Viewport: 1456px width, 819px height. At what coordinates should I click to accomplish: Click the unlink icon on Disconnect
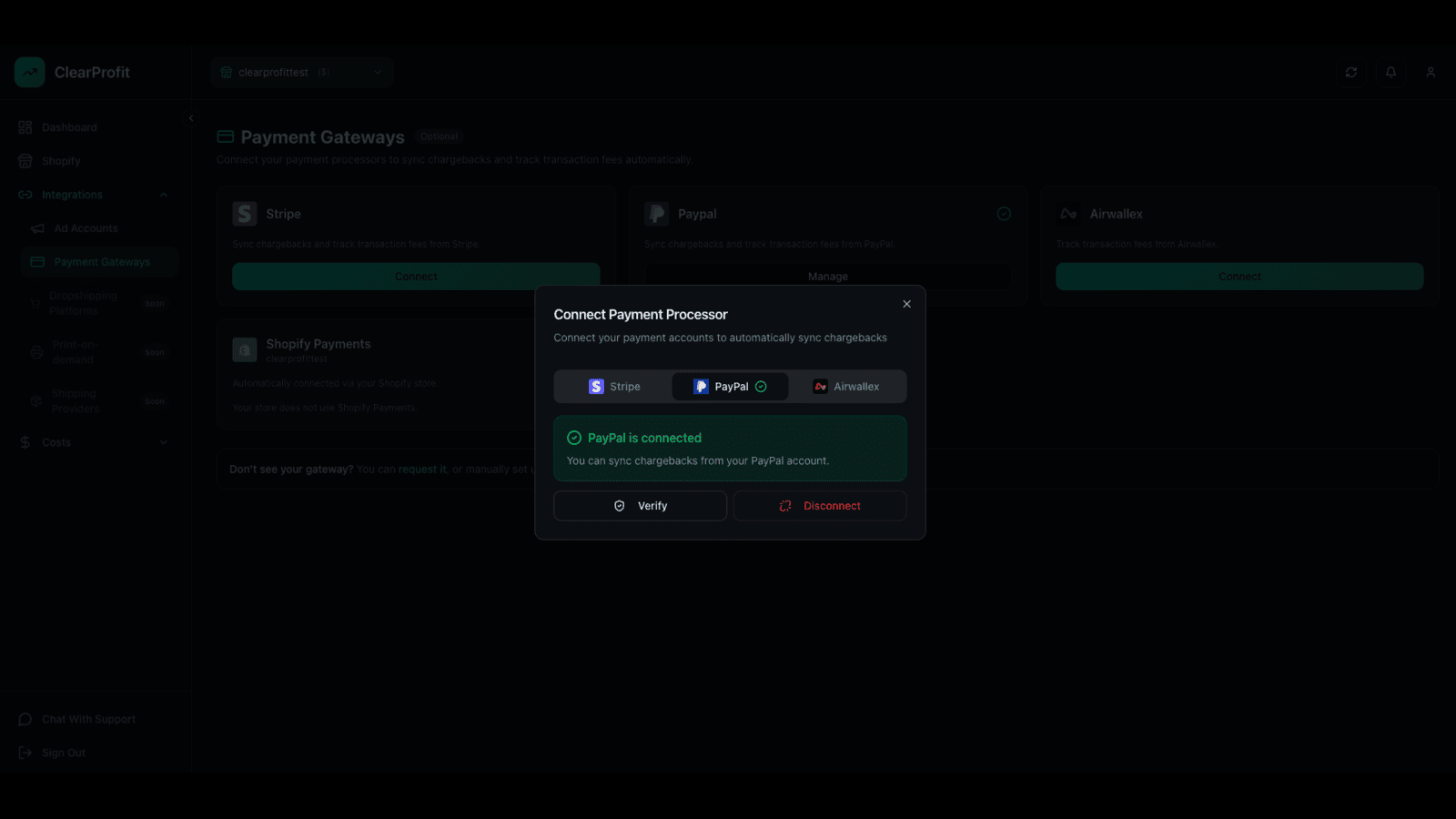pyautogui.click(x=785, y=506)
